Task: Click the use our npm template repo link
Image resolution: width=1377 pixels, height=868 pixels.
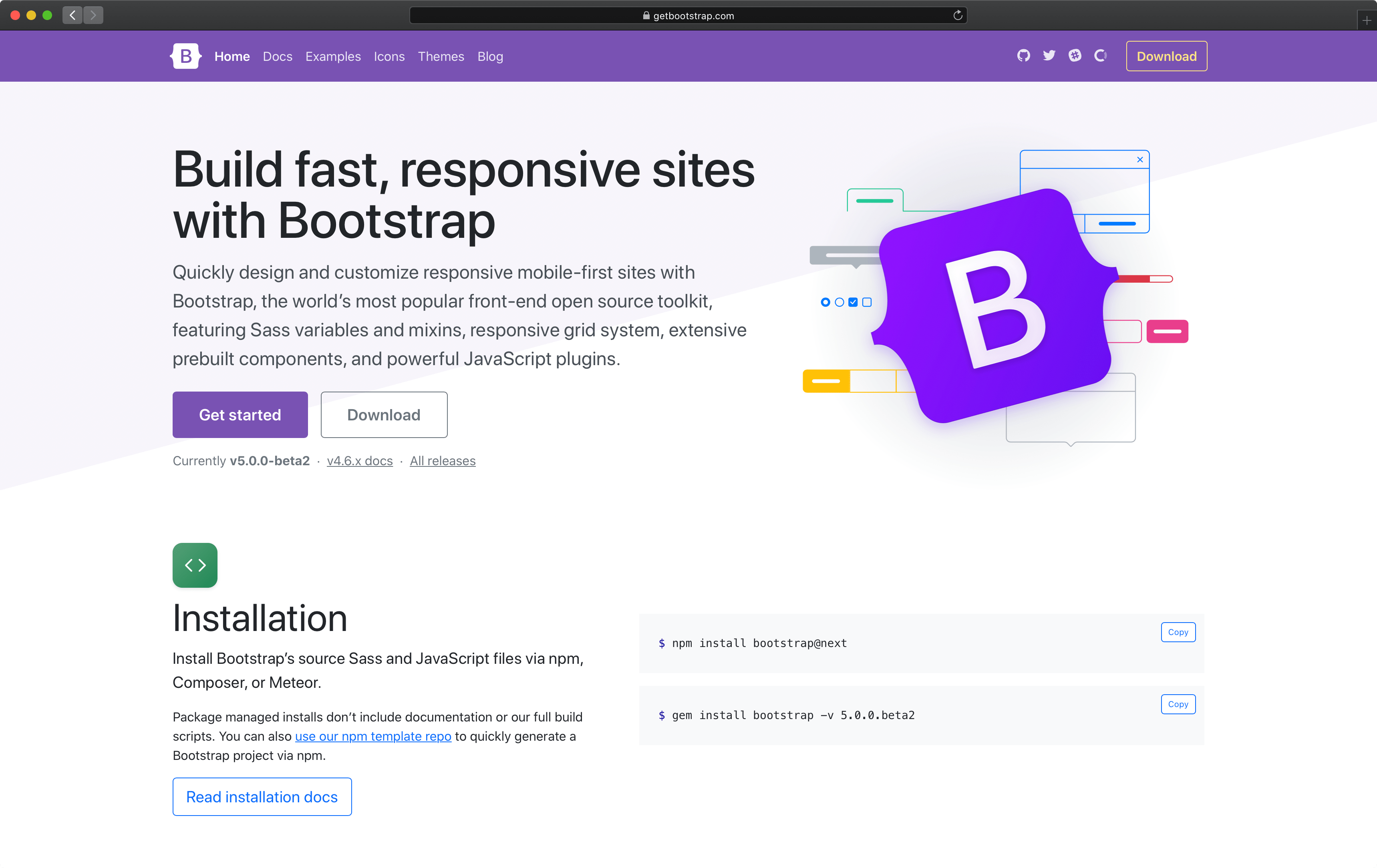Action: pos(371,736)
